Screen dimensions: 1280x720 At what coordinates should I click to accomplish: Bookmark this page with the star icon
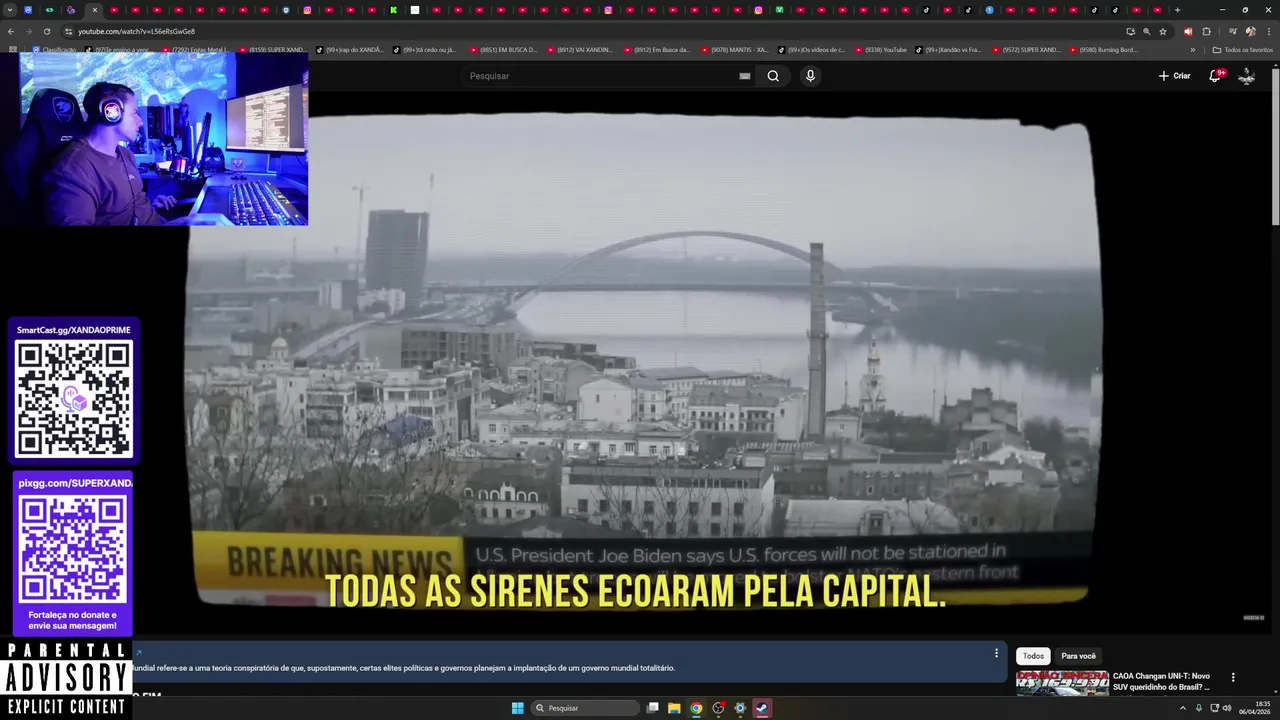[x=1163, y=31]
